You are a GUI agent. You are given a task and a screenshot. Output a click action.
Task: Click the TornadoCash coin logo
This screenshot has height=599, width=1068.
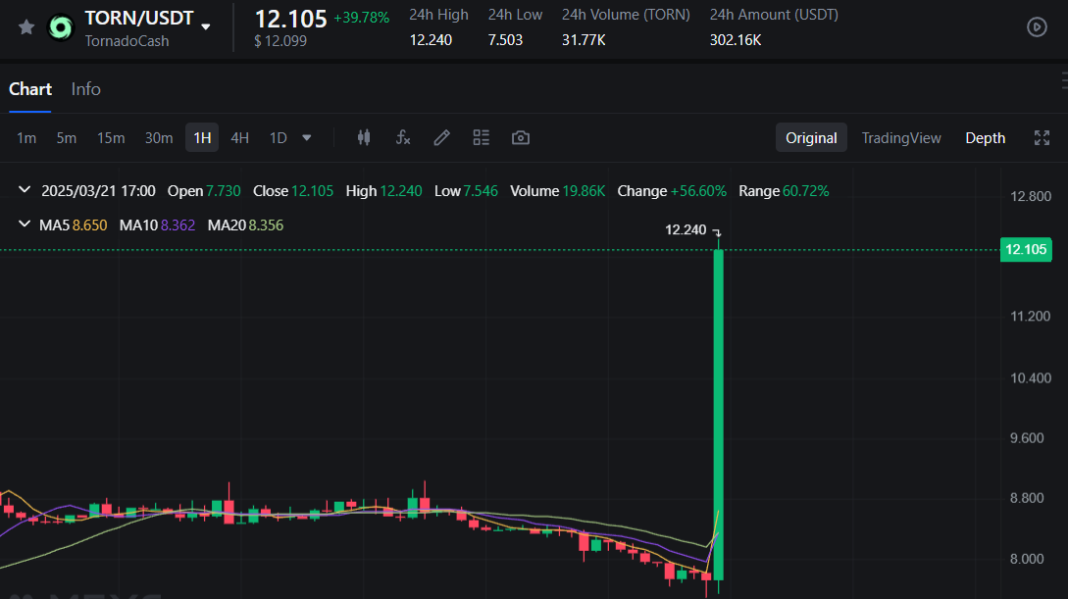pyautogui.click(x=62, y=28)
